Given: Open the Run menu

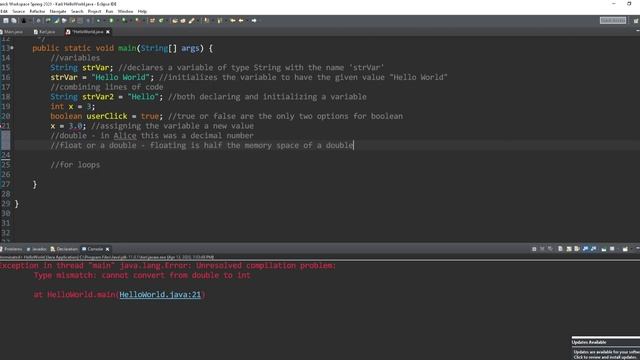Looking at the screenshot, I should (x=109, y=11).
